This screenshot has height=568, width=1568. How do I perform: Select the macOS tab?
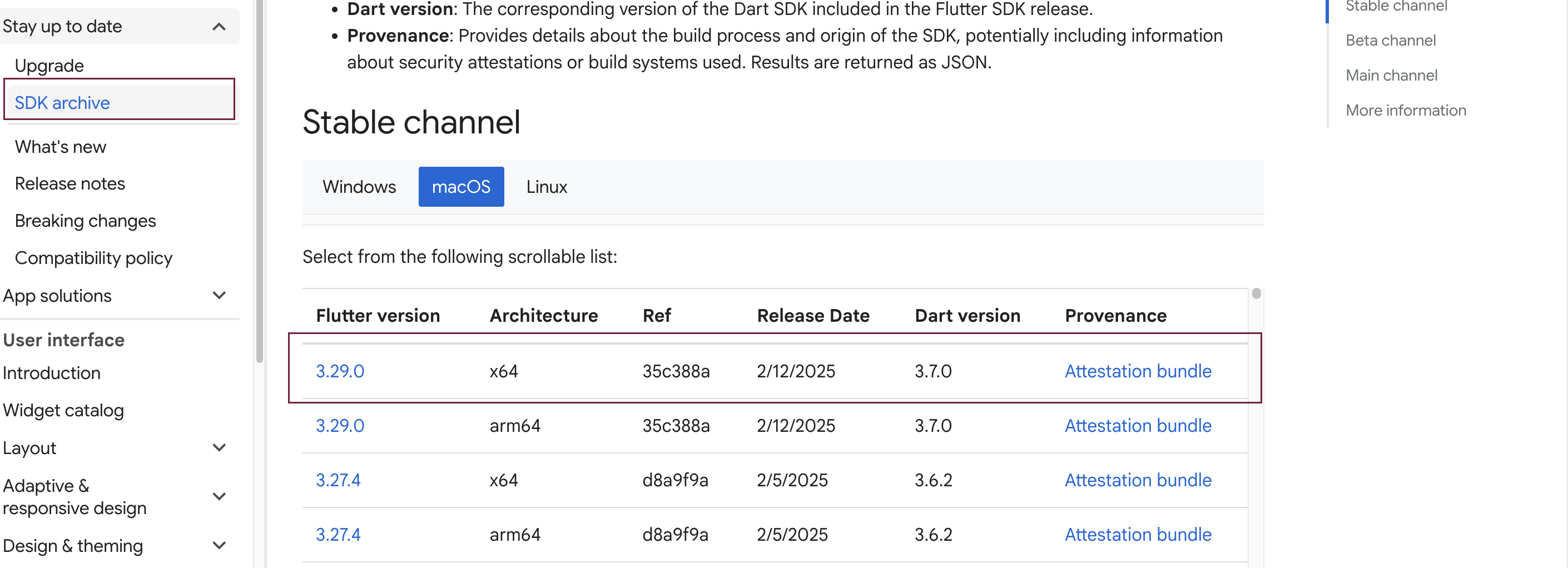point(461,187)
